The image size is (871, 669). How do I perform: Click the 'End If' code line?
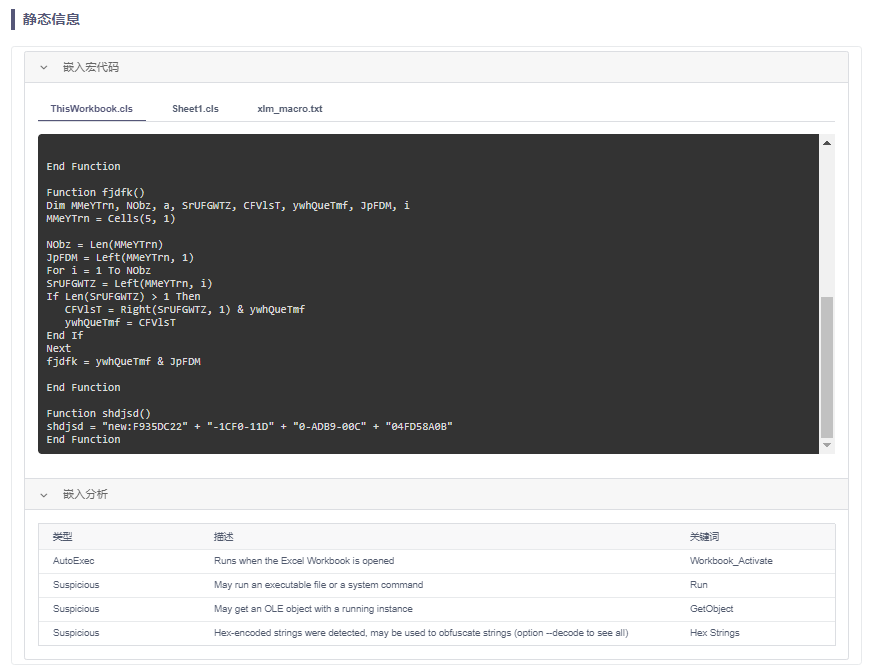[x=65, y=336]
